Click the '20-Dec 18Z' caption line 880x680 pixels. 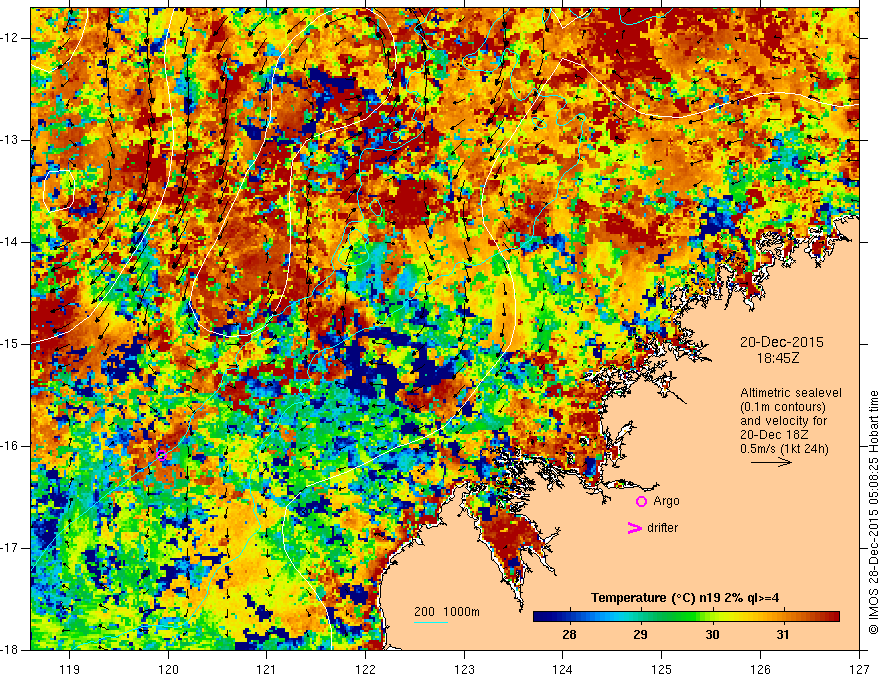(776, 435)
